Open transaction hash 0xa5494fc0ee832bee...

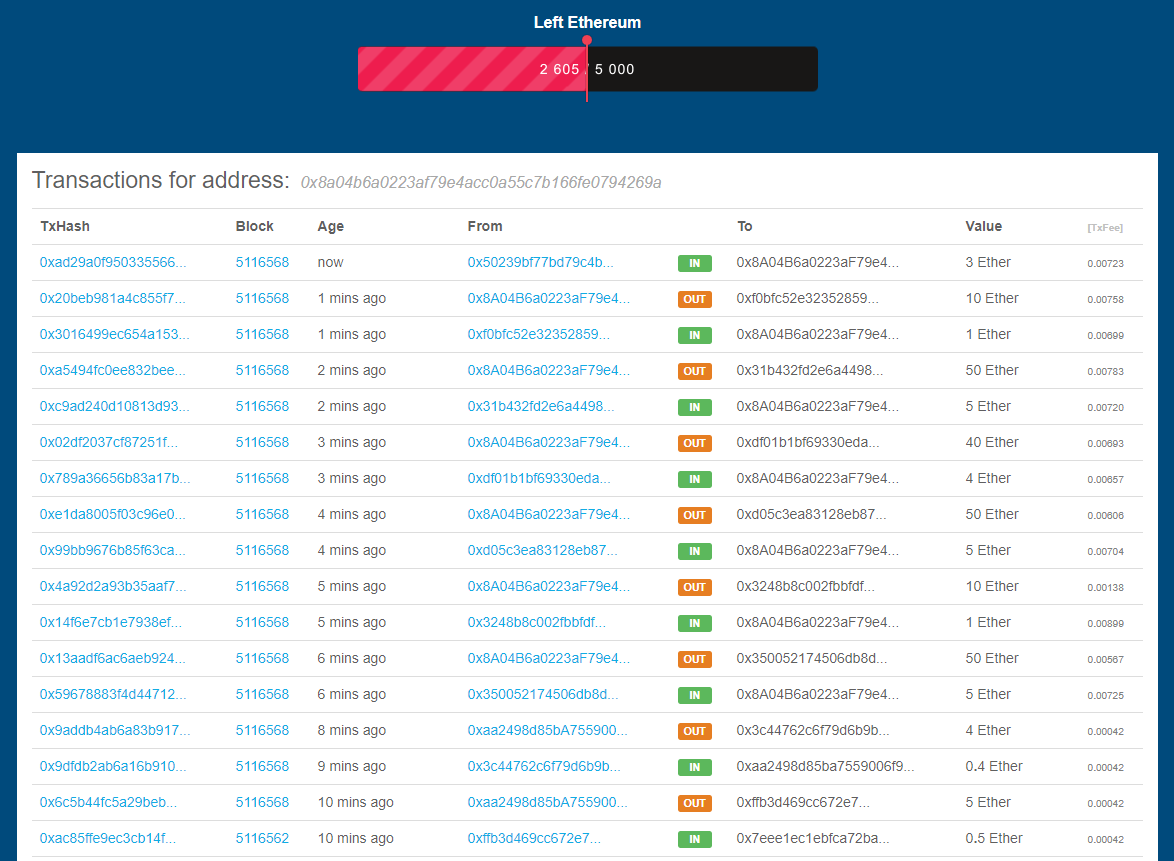pos(112,371)
